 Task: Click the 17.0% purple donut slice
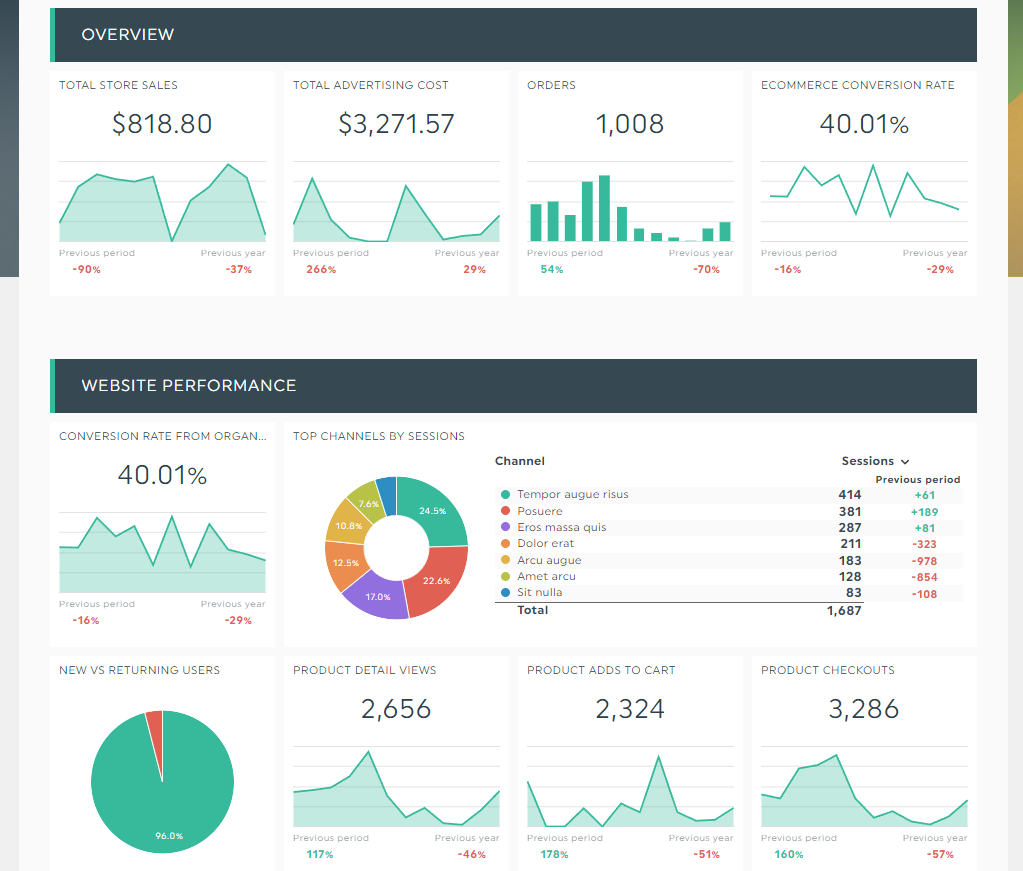pos(376,598)
